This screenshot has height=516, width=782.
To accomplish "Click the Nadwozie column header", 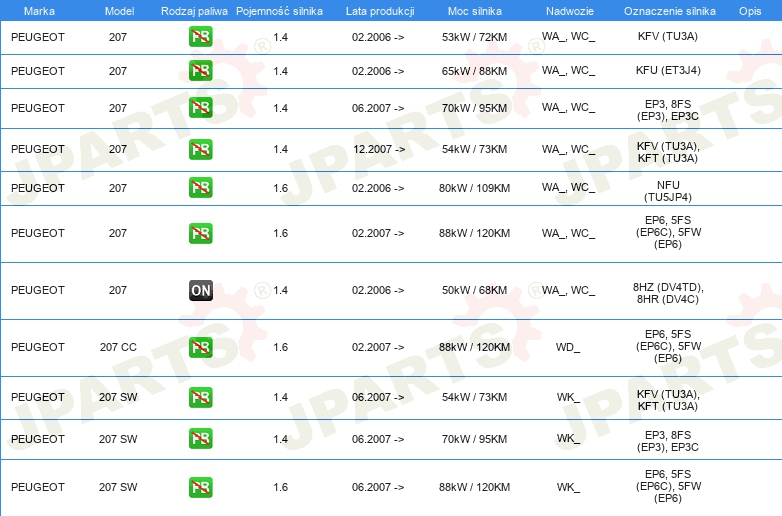I will [x=570, y=11].
